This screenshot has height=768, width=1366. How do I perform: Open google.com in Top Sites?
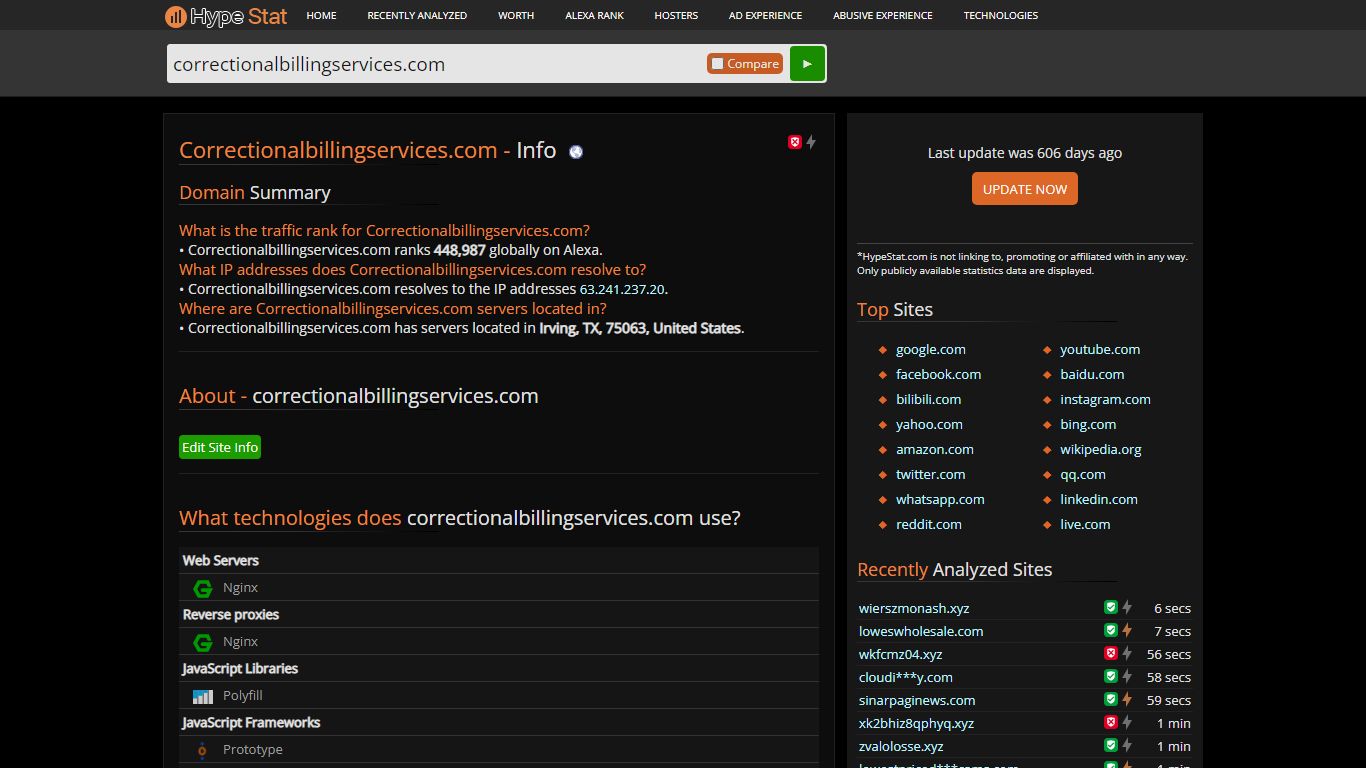(x=931, y=349)
